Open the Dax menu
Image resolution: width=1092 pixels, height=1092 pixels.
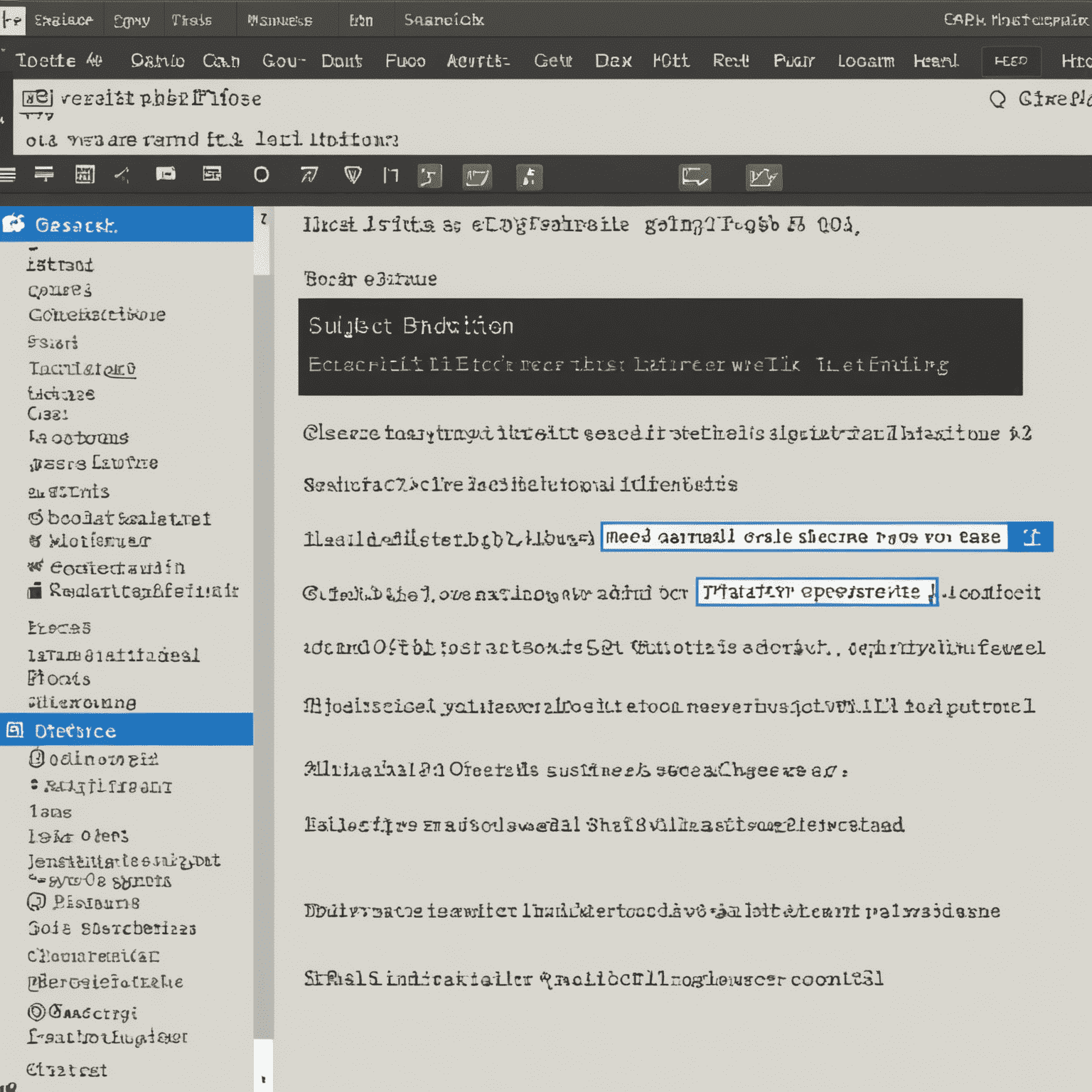(614, 61)
